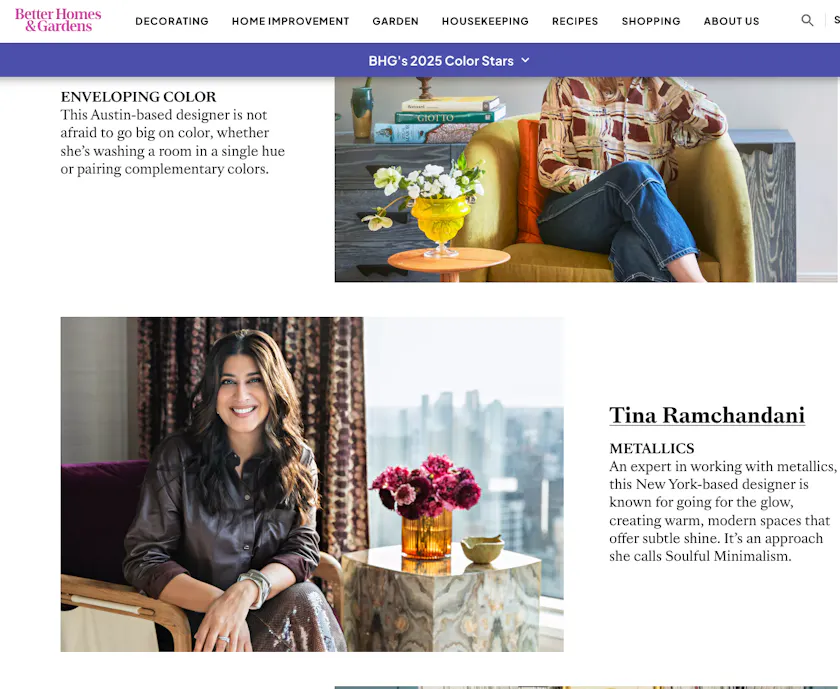Viewport: 840px width, 689px height.
Task: Click the cut-off link next to search icon
Action: 836,20
